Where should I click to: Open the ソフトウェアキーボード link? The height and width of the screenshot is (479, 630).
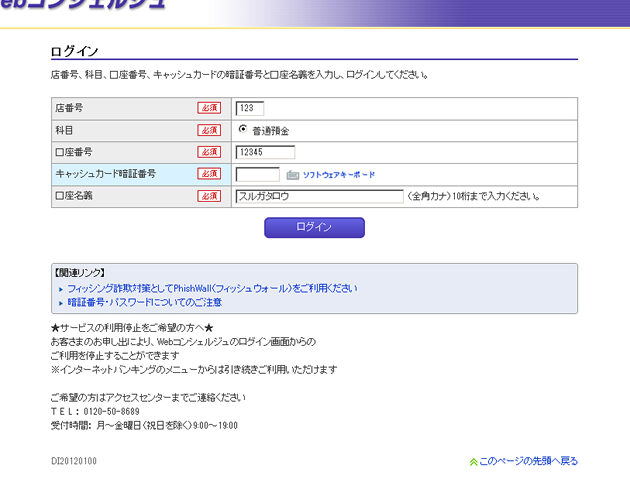point(339,175)
